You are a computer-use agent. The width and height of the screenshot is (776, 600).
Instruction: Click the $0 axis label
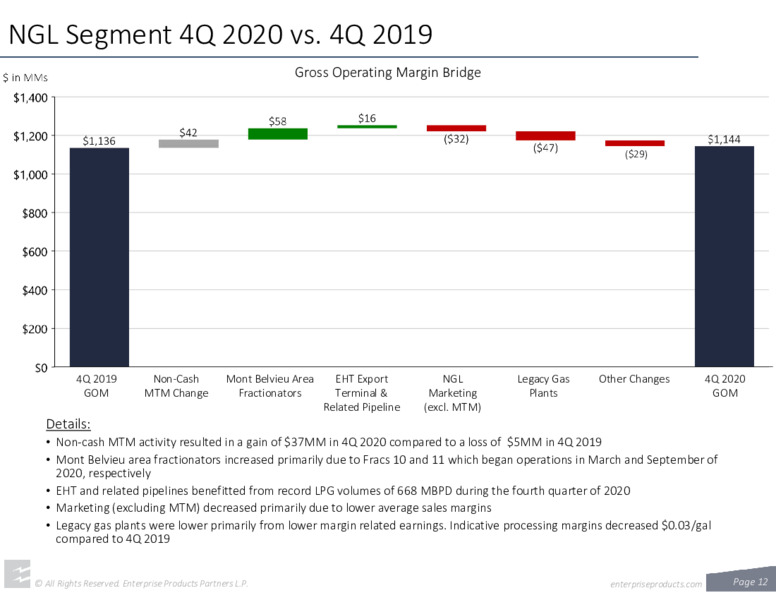(41, 368)
